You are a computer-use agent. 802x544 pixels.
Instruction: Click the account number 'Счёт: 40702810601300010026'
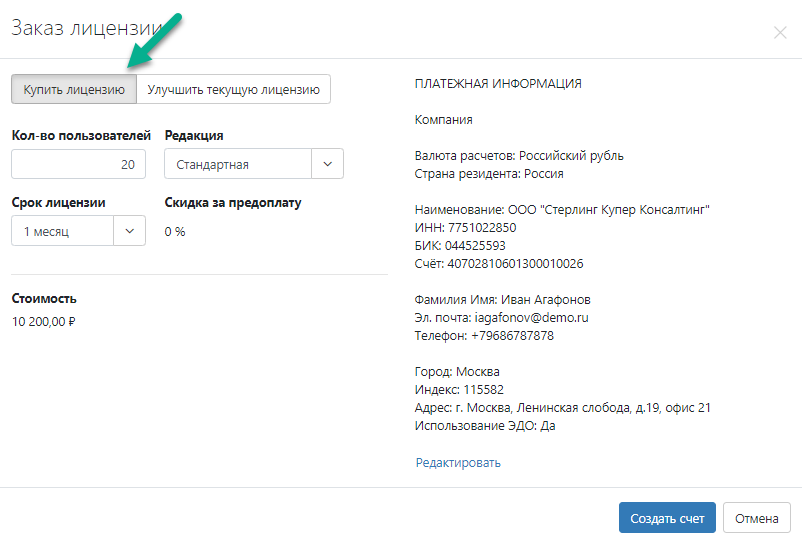[x=499, y=264]
